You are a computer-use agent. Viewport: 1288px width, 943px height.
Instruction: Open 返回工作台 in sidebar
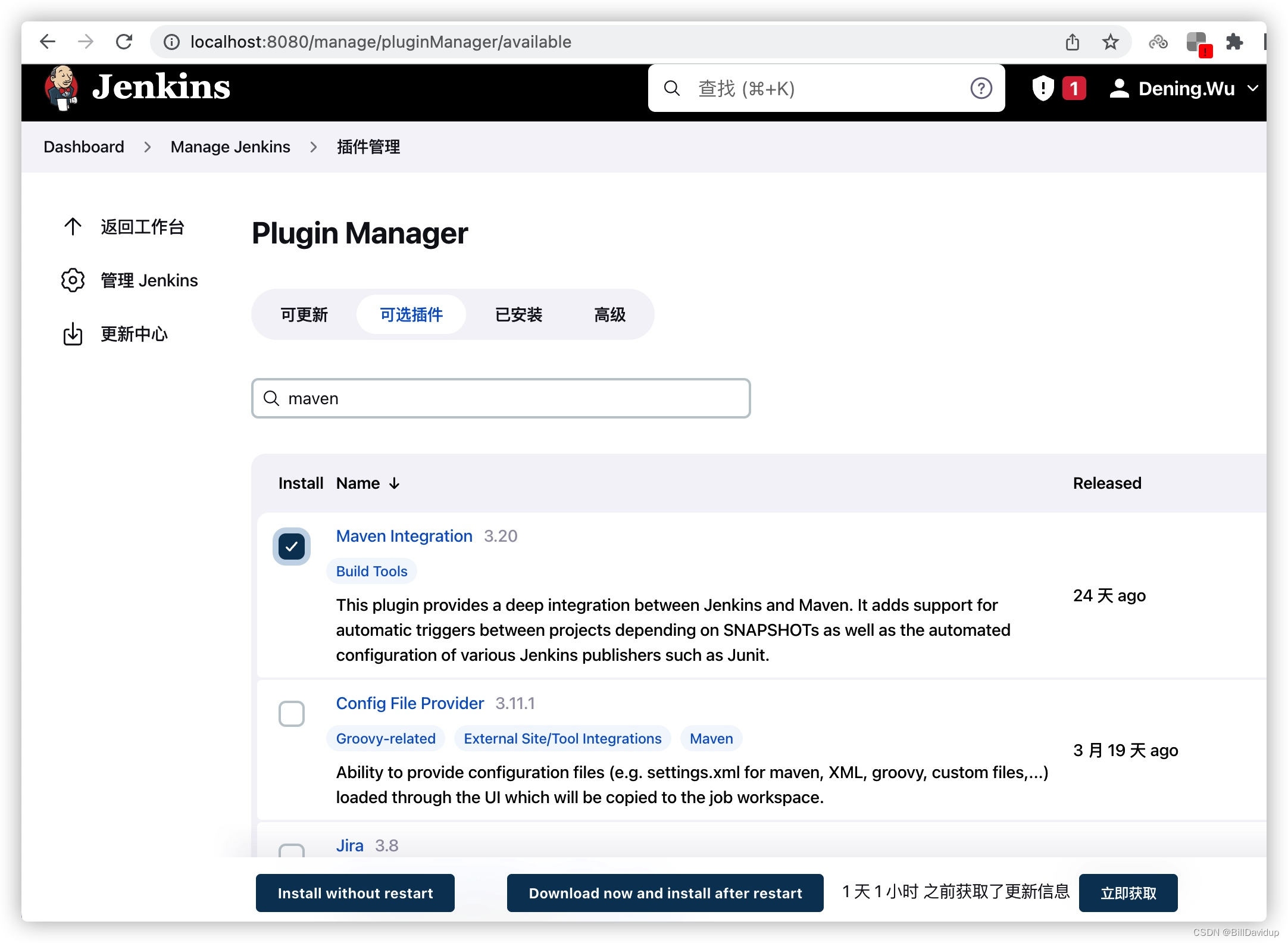(143, 227)
